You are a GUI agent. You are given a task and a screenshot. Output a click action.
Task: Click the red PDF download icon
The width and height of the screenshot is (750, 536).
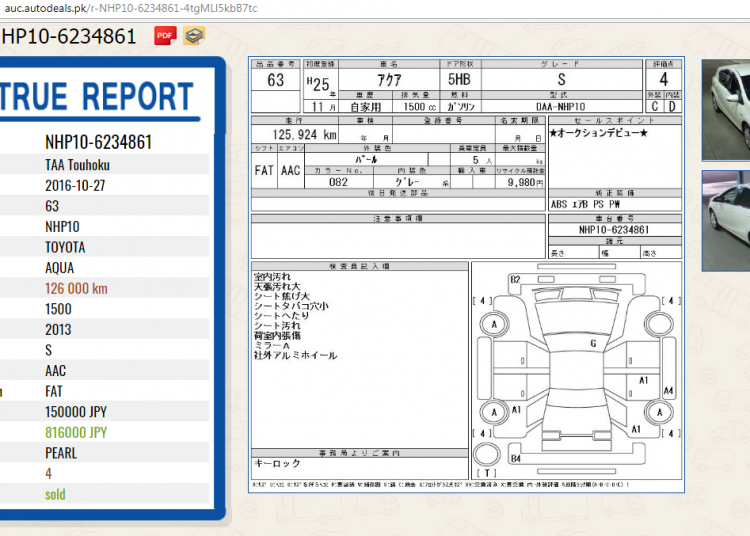coord(165,36)
